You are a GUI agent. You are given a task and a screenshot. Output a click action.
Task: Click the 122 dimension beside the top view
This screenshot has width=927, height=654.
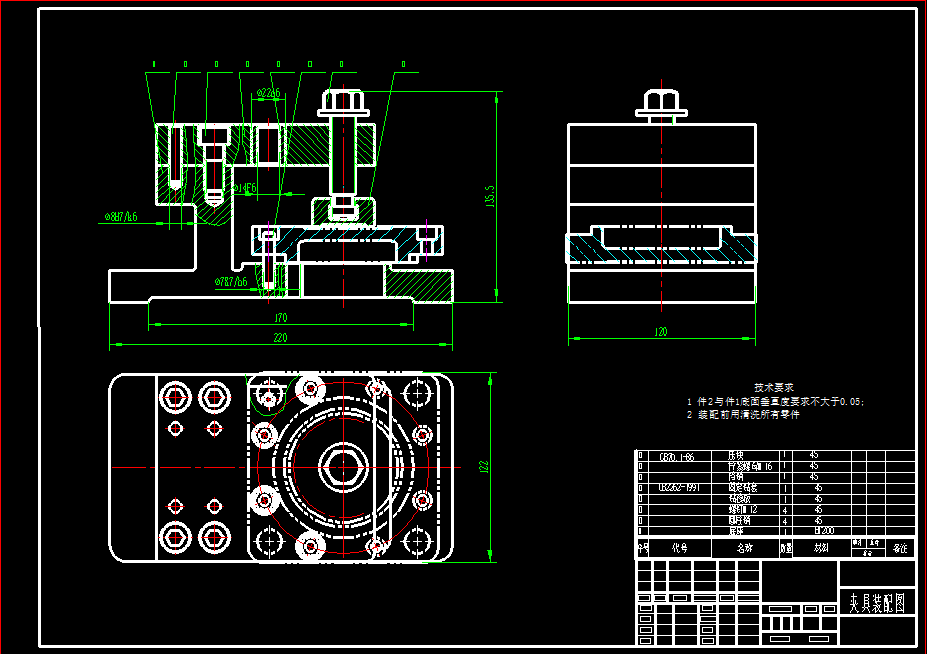pos(484,467)
